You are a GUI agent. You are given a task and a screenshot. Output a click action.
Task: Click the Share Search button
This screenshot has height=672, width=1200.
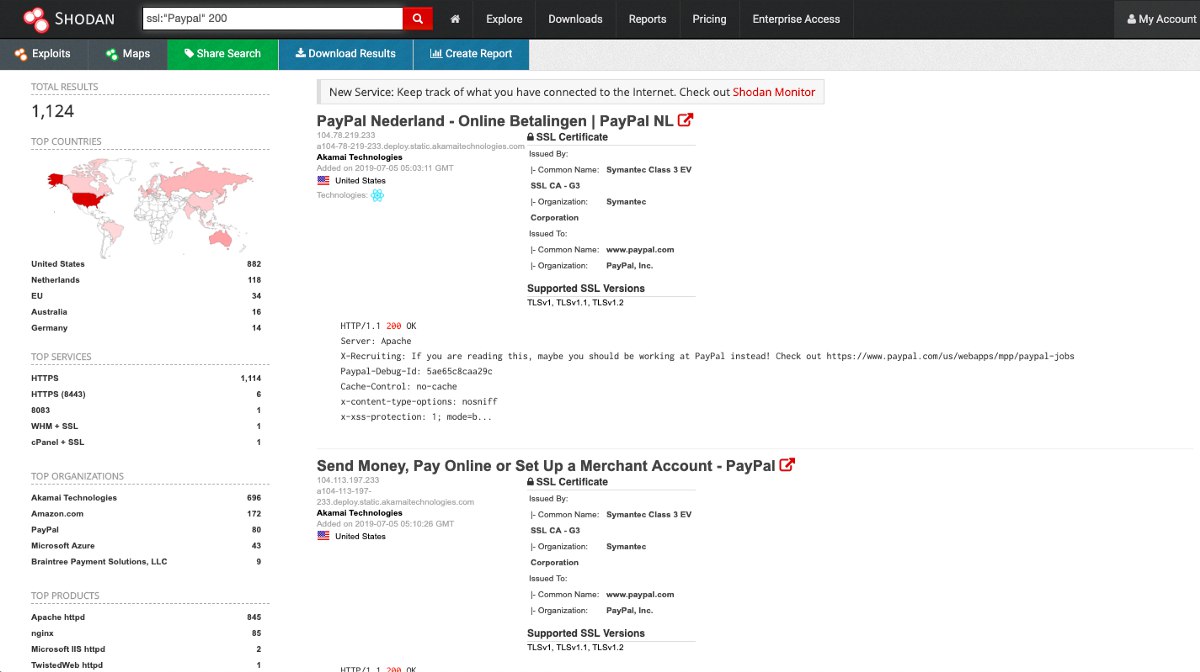click(x=223, y=54)
